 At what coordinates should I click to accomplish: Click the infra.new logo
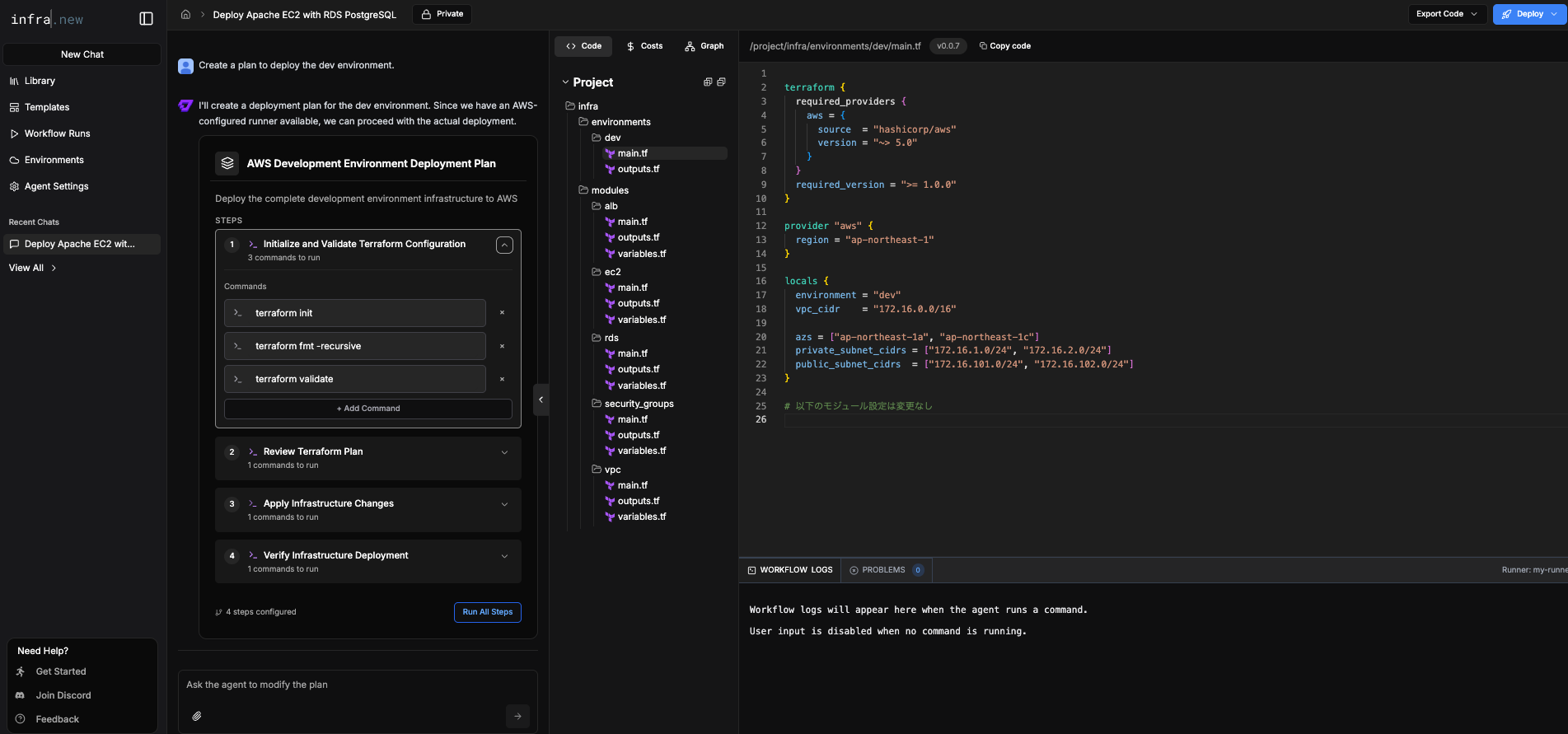point(47,19)
